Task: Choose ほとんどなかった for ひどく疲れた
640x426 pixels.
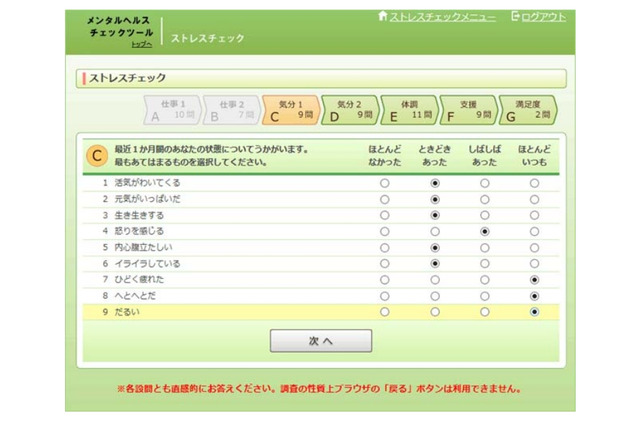Action: click(384, 280)
